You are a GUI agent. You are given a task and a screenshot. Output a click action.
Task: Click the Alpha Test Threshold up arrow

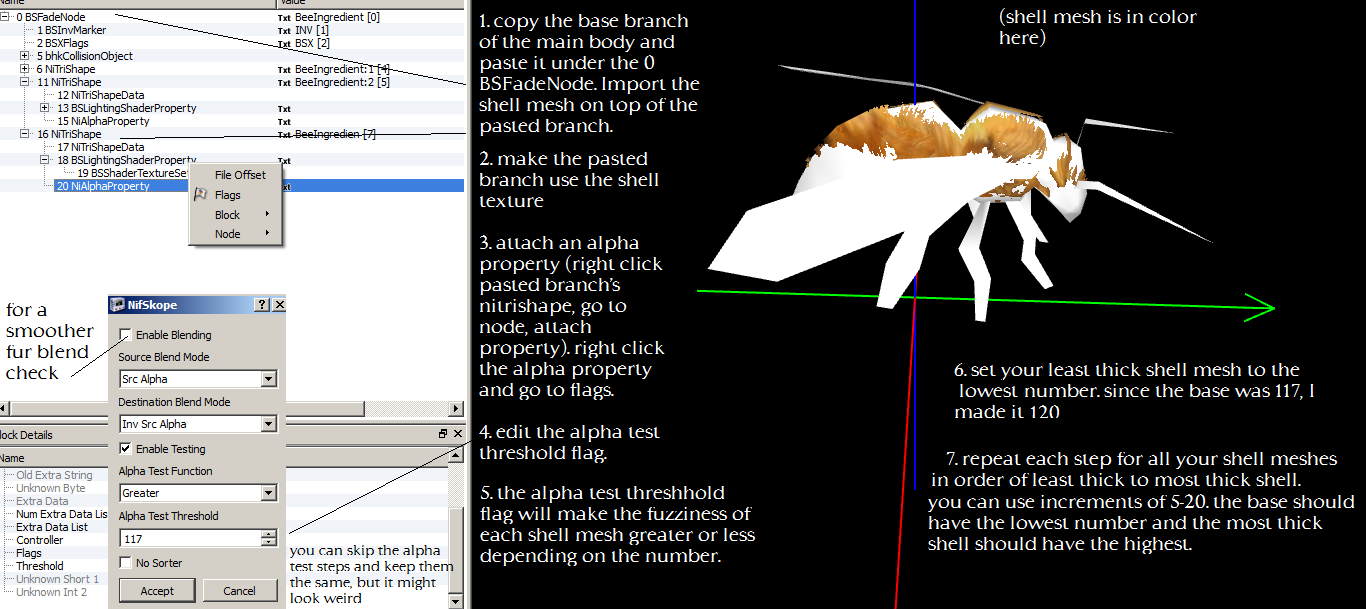pos(268,534)
